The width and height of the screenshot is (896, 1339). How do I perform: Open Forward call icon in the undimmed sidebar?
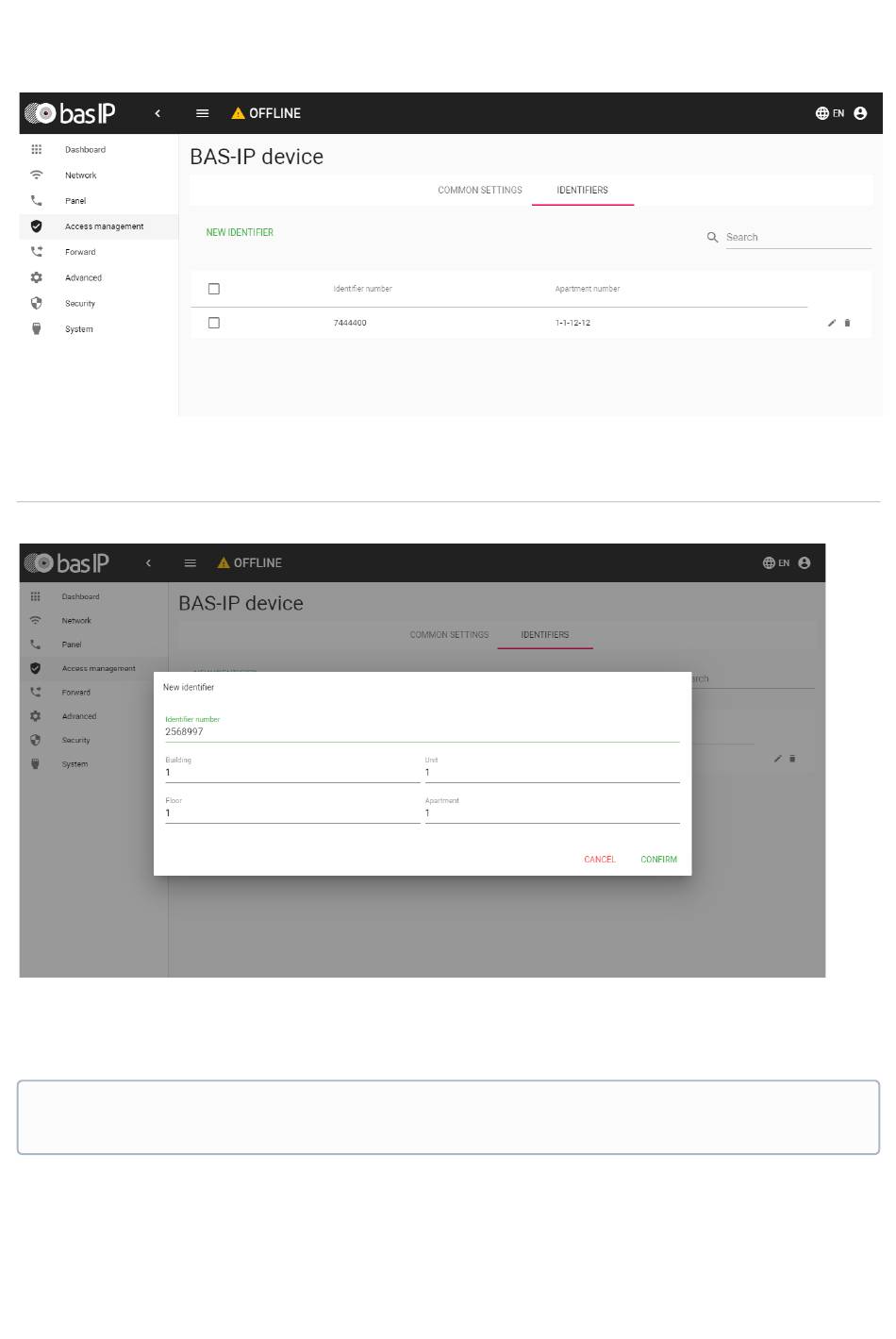(x=37, y=252)
